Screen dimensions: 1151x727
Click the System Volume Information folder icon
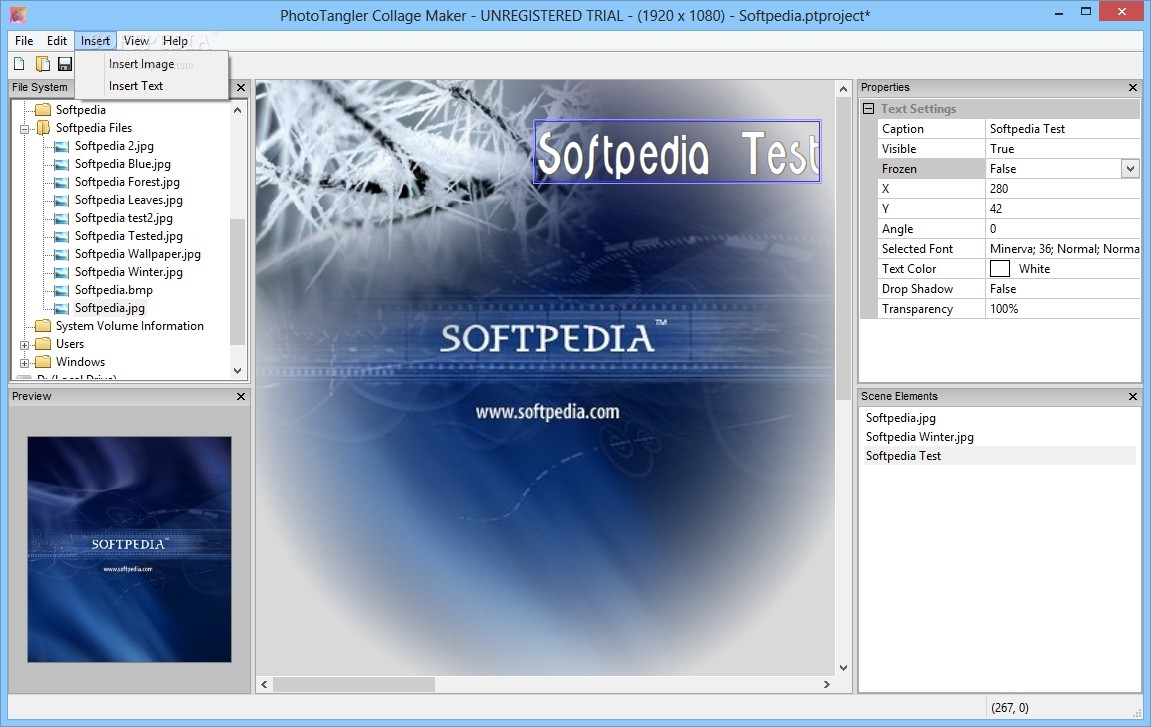pos(43,326)
